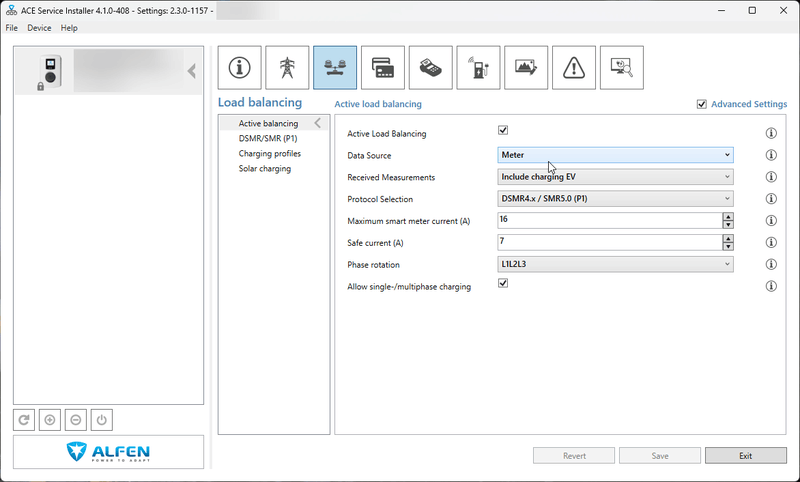Toggle the Active Load Balancing checkbox
Screen dimensions: 800x482
click(503, 130)
